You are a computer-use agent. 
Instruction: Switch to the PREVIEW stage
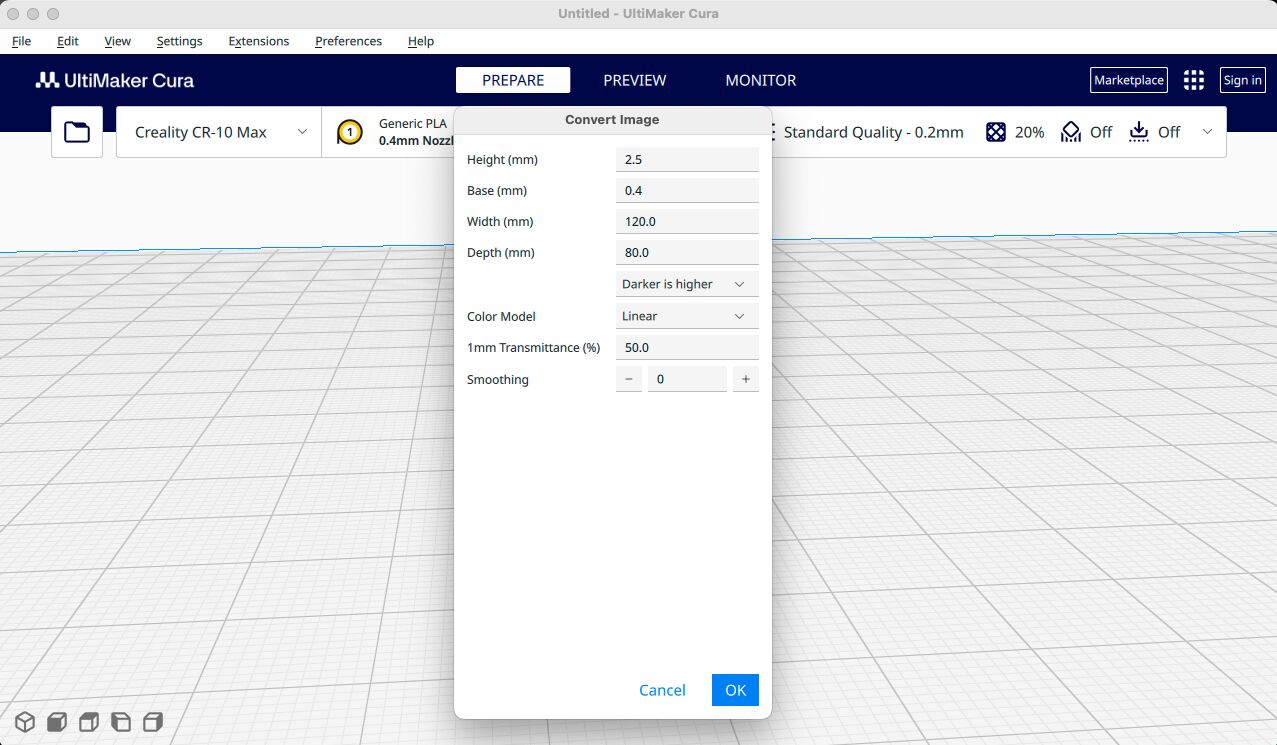635,80
